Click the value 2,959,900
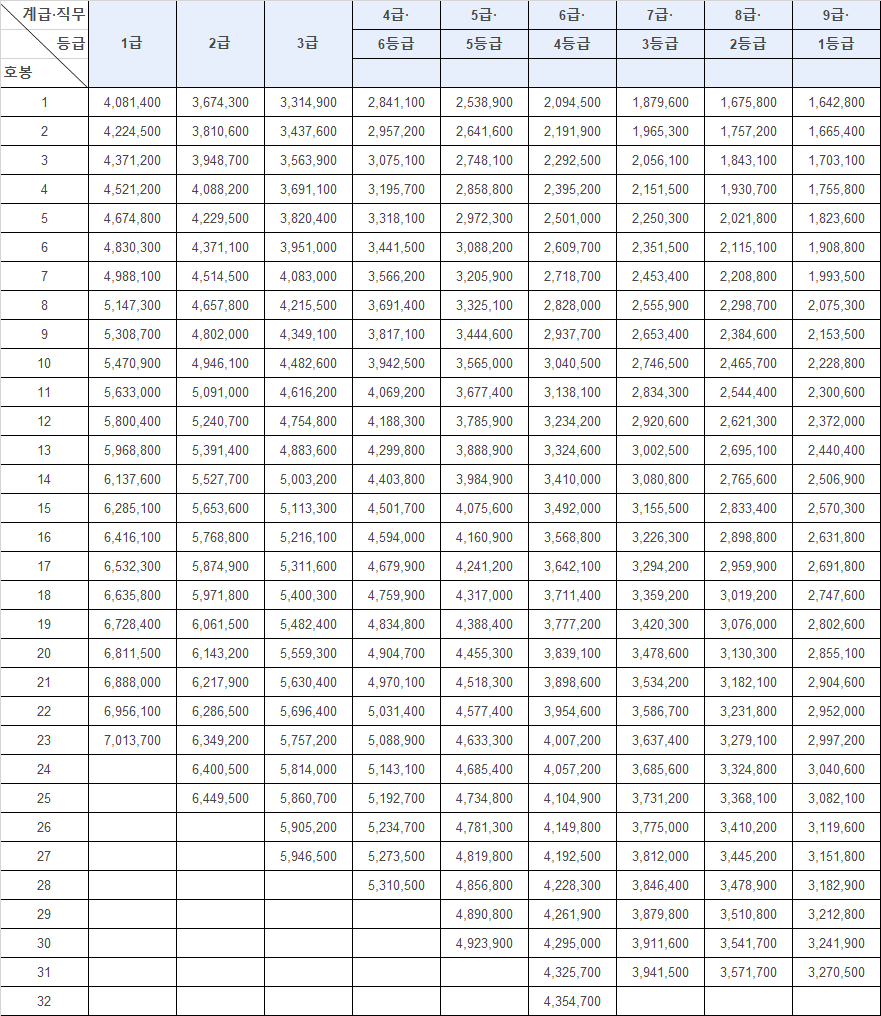The width and height of the screenshot is (881, 1016). 748,566
